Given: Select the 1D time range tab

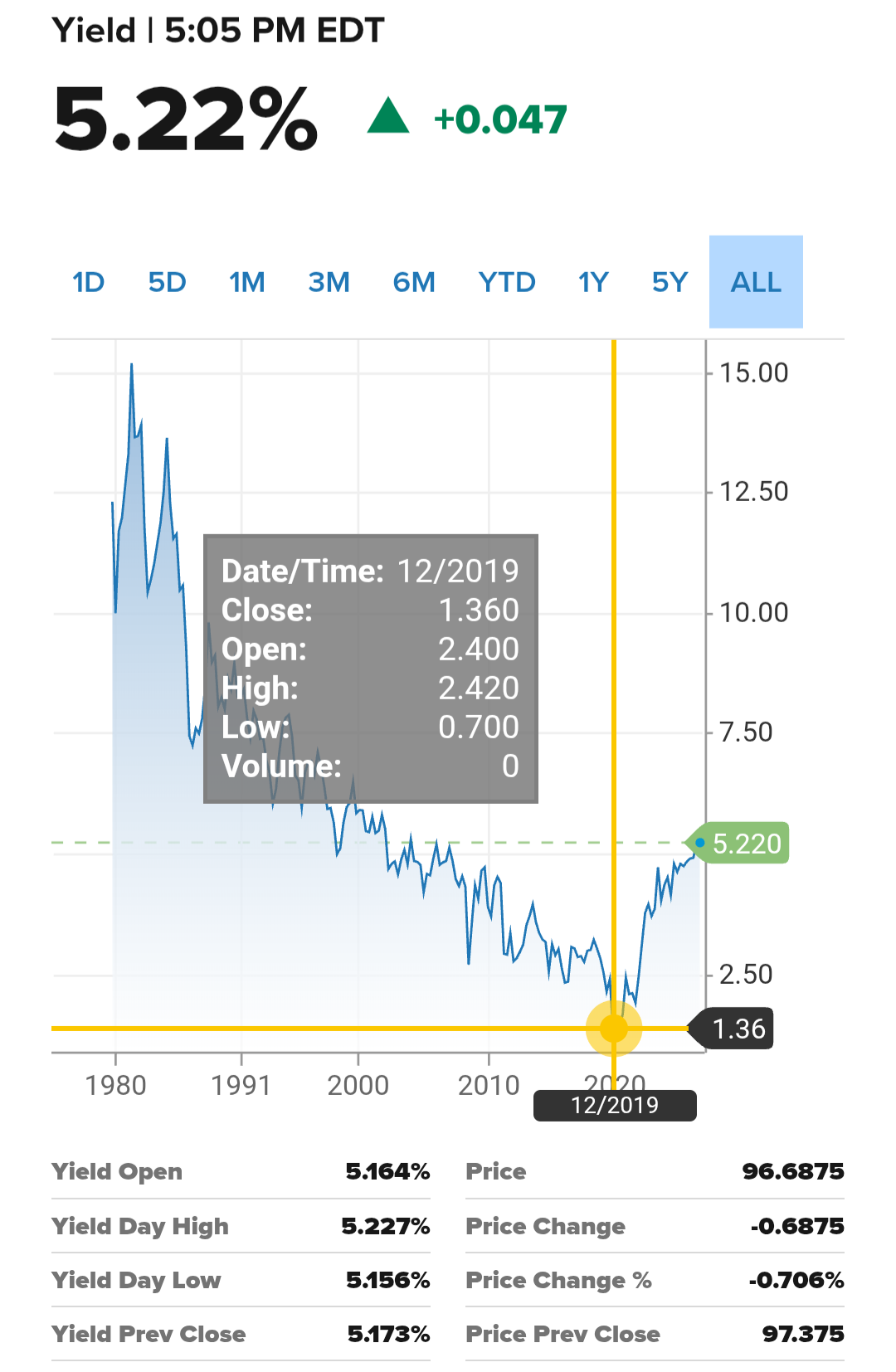Looking at the screenshot, I should pyautogui.click(x=88, y=282).
